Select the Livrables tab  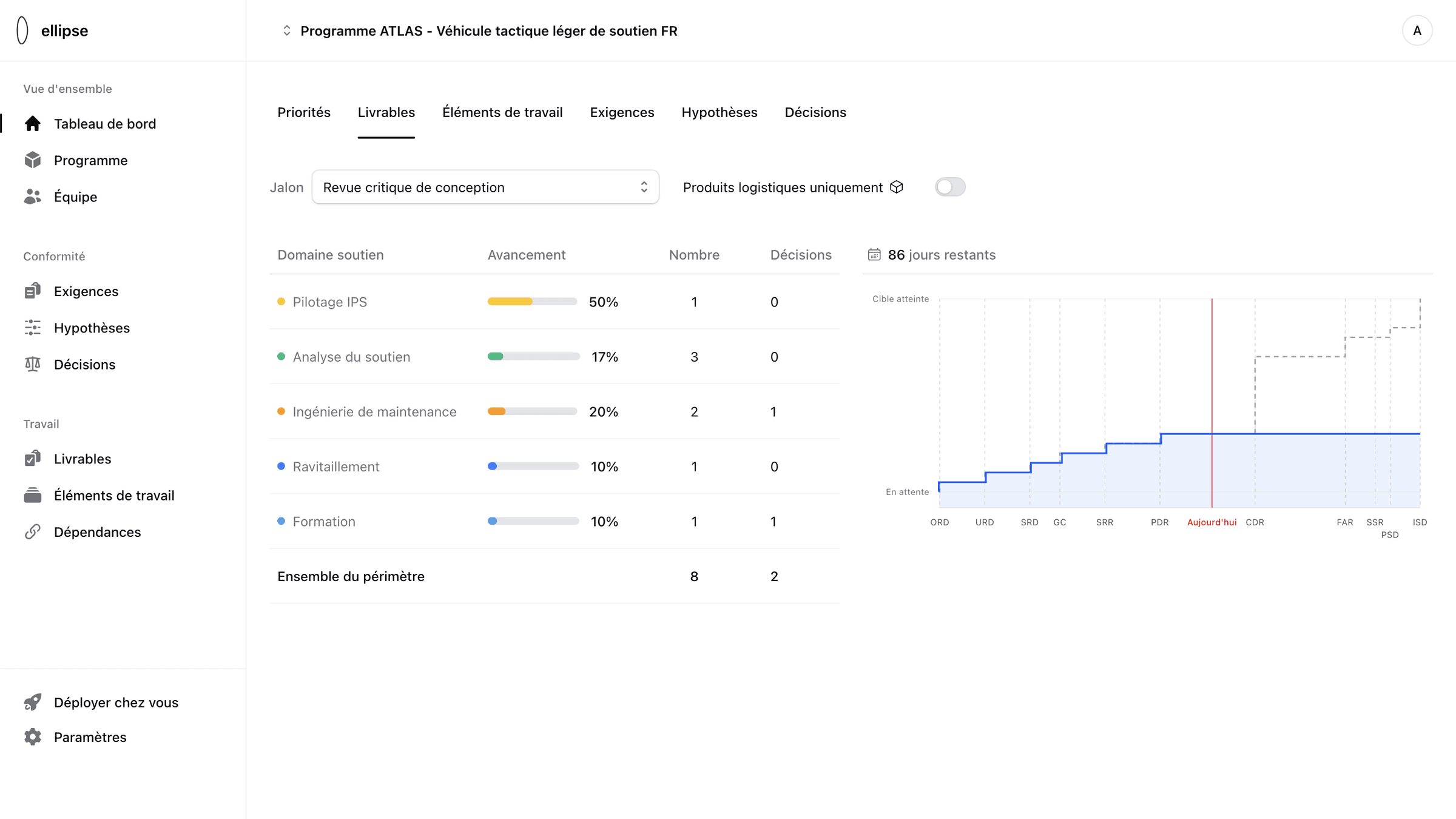coord(386,112)
